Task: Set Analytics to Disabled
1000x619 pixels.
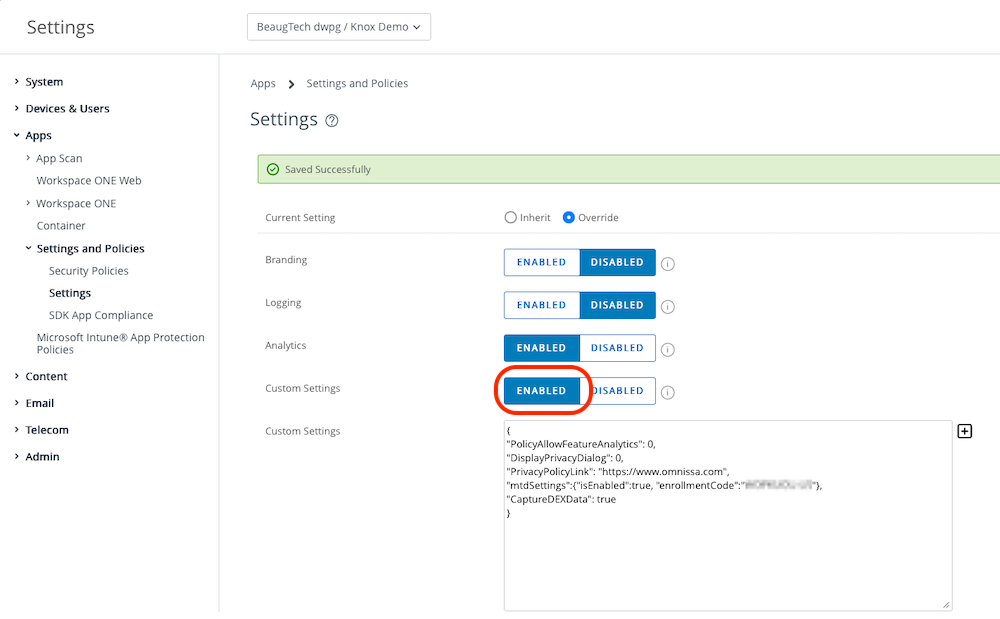Action: (617, 348)
